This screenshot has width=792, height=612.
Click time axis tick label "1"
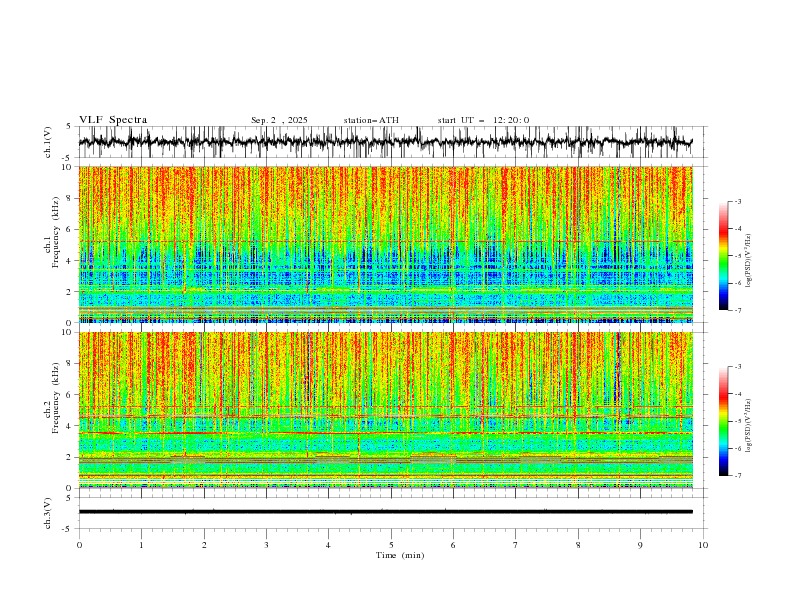click(141, 545)
